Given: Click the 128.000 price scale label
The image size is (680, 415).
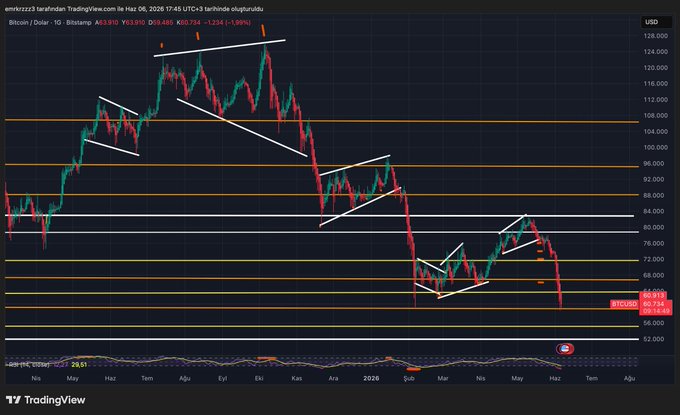Looking at the screenshot, I should coord(656,36).
